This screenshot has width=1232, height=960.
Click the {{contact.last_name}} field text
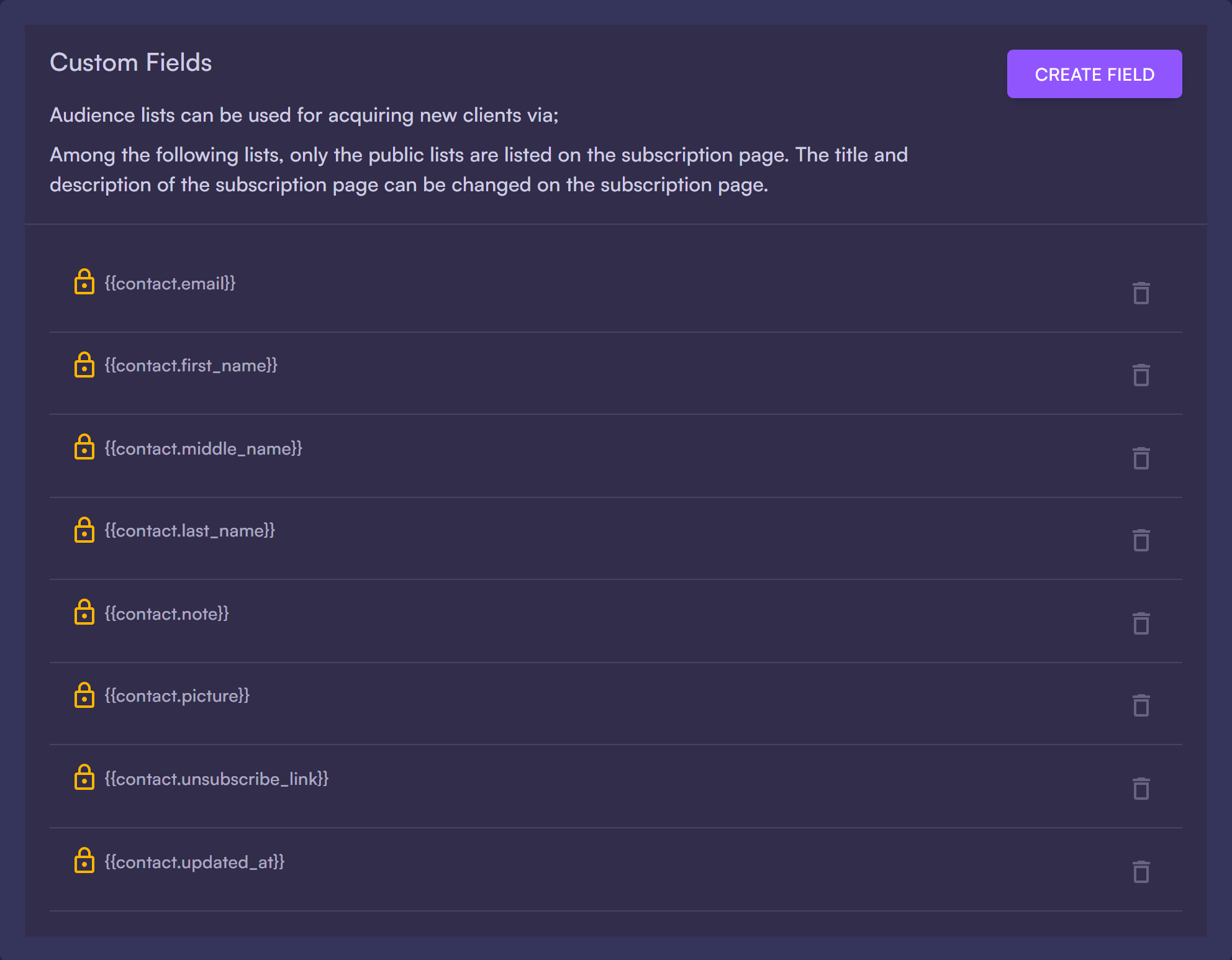(x=189, y=531)
